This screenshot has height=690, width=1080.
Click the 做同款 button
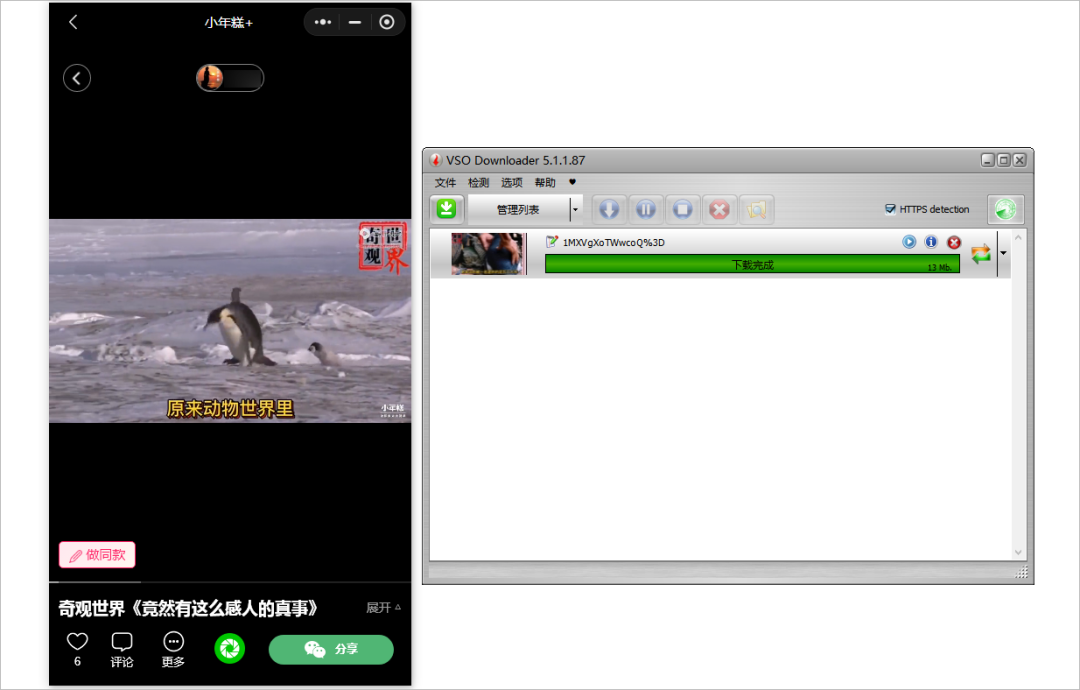coord(97,554)
